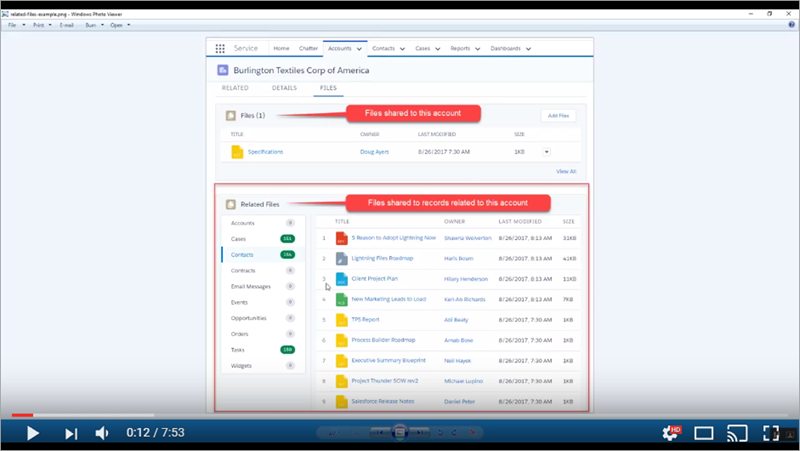The height and width of the screenshot is (451, 800).
Task: Mute the video volume
Action: 102,433
